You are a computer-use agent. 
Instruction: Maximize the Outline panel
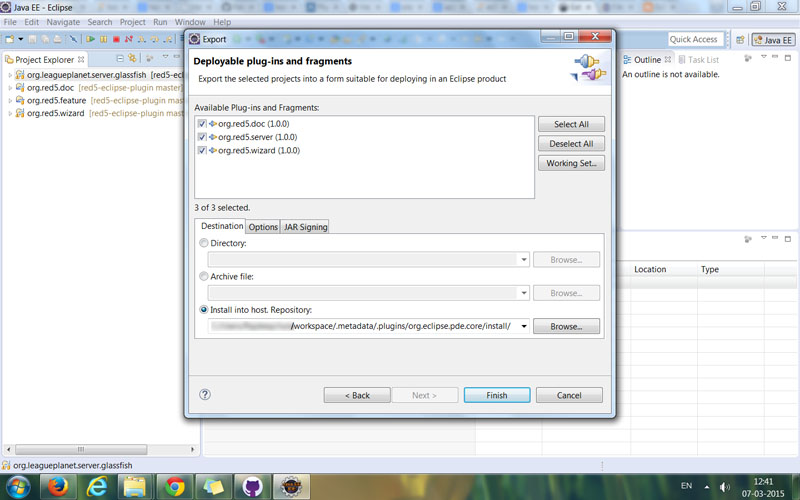(x=788, y=58)
